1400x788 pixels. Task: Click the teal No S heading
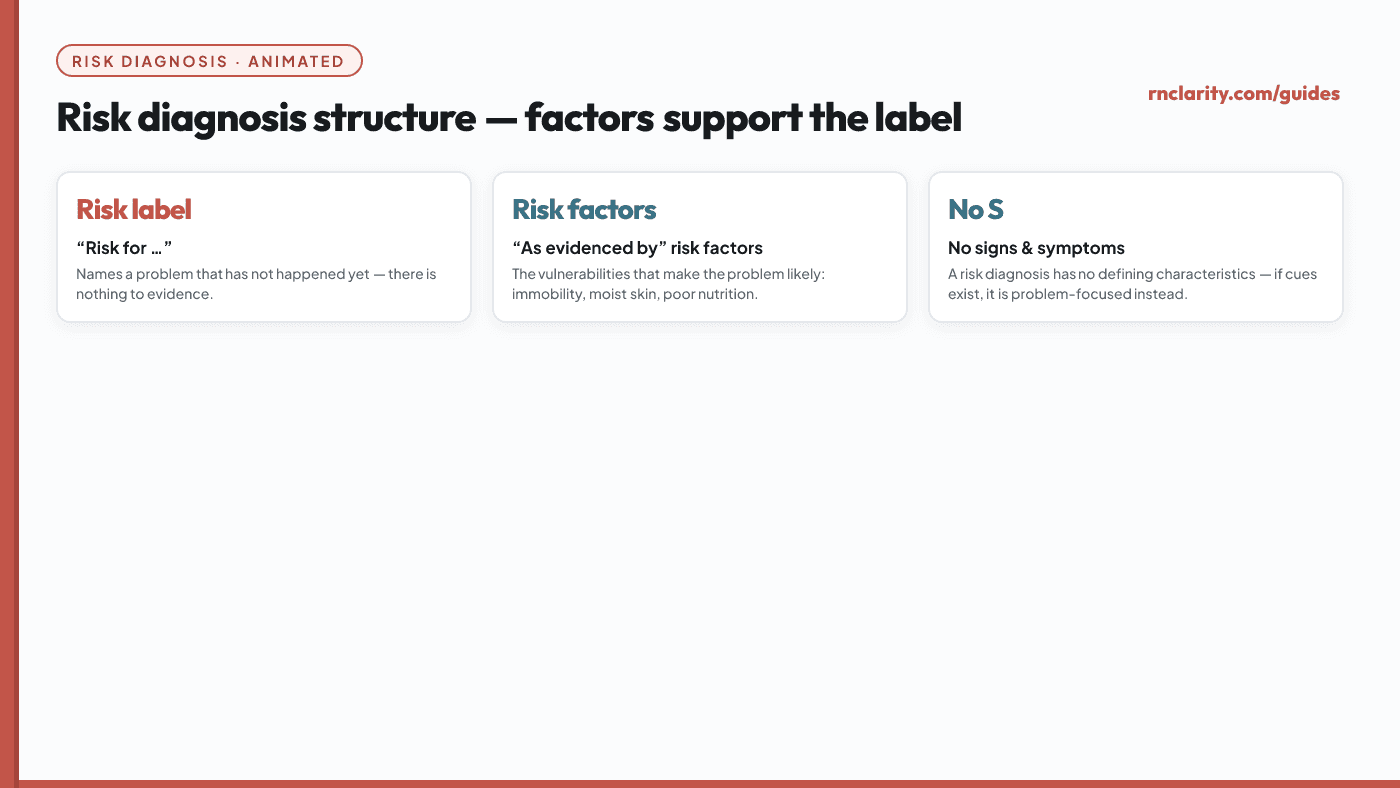976,210
